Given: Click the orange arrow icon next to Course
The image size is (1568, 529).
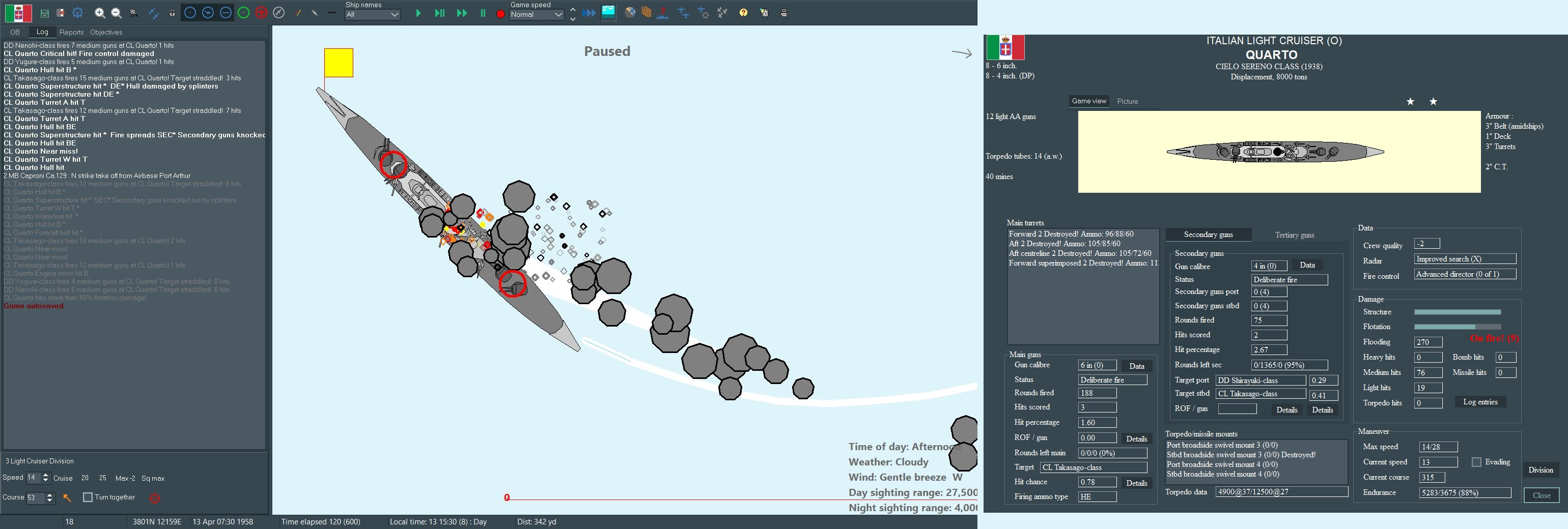Looking at the screenshot, I should point(68,498).
